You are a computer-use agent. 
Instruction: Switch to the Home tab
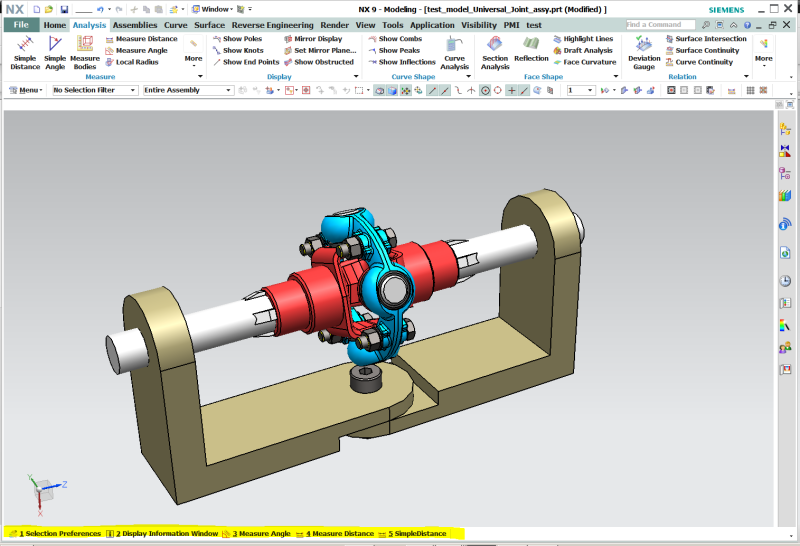click(55, 25)
